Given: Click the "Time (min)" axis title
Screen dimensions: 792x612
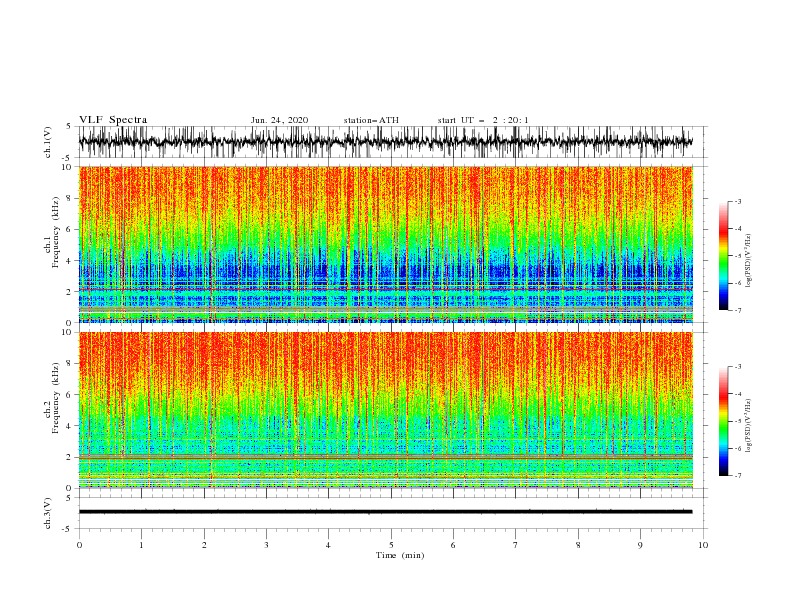Looking at the screenshot, I should point(400,555).
